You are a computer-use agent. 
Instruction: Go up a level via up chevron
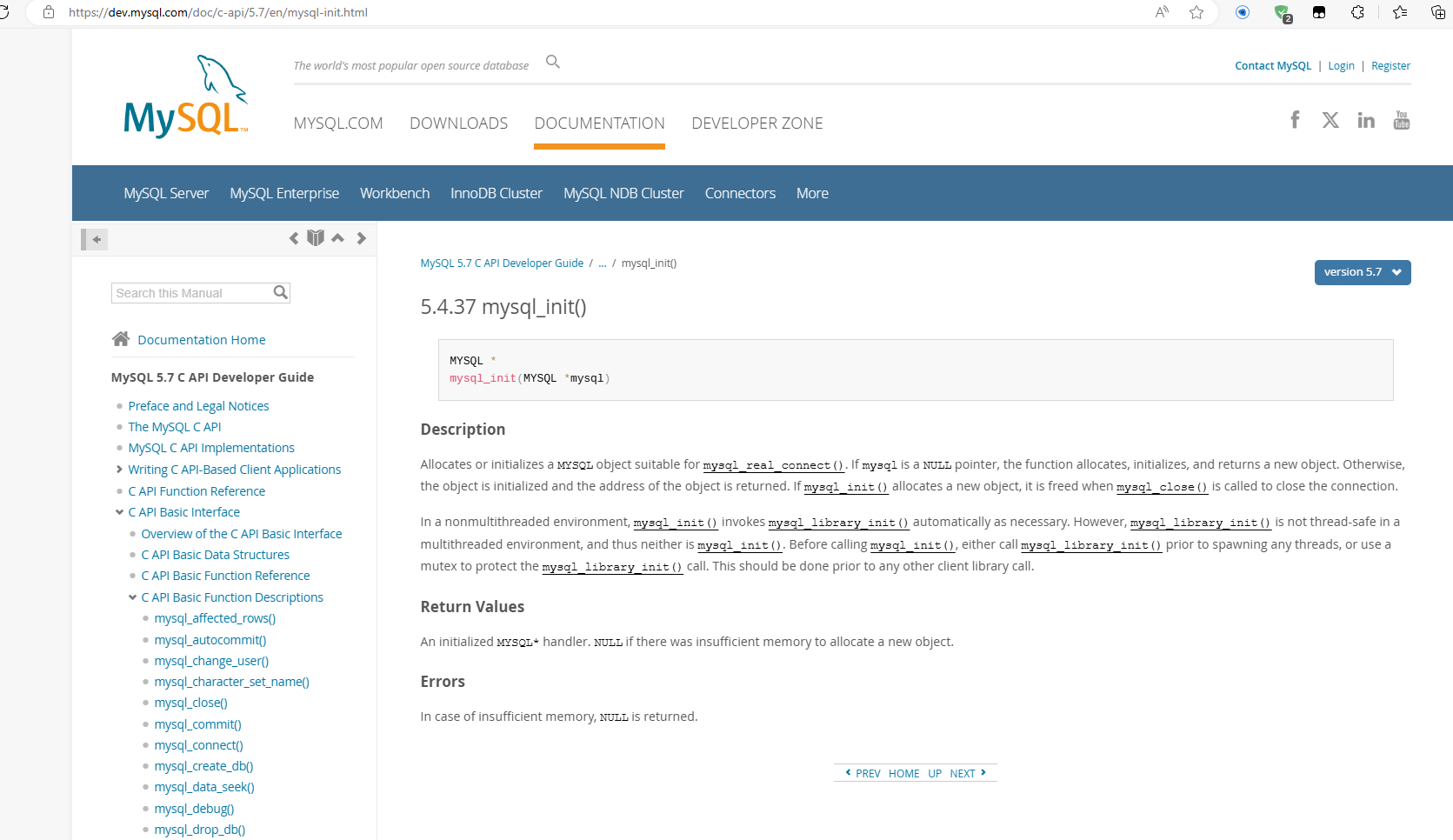337,237
